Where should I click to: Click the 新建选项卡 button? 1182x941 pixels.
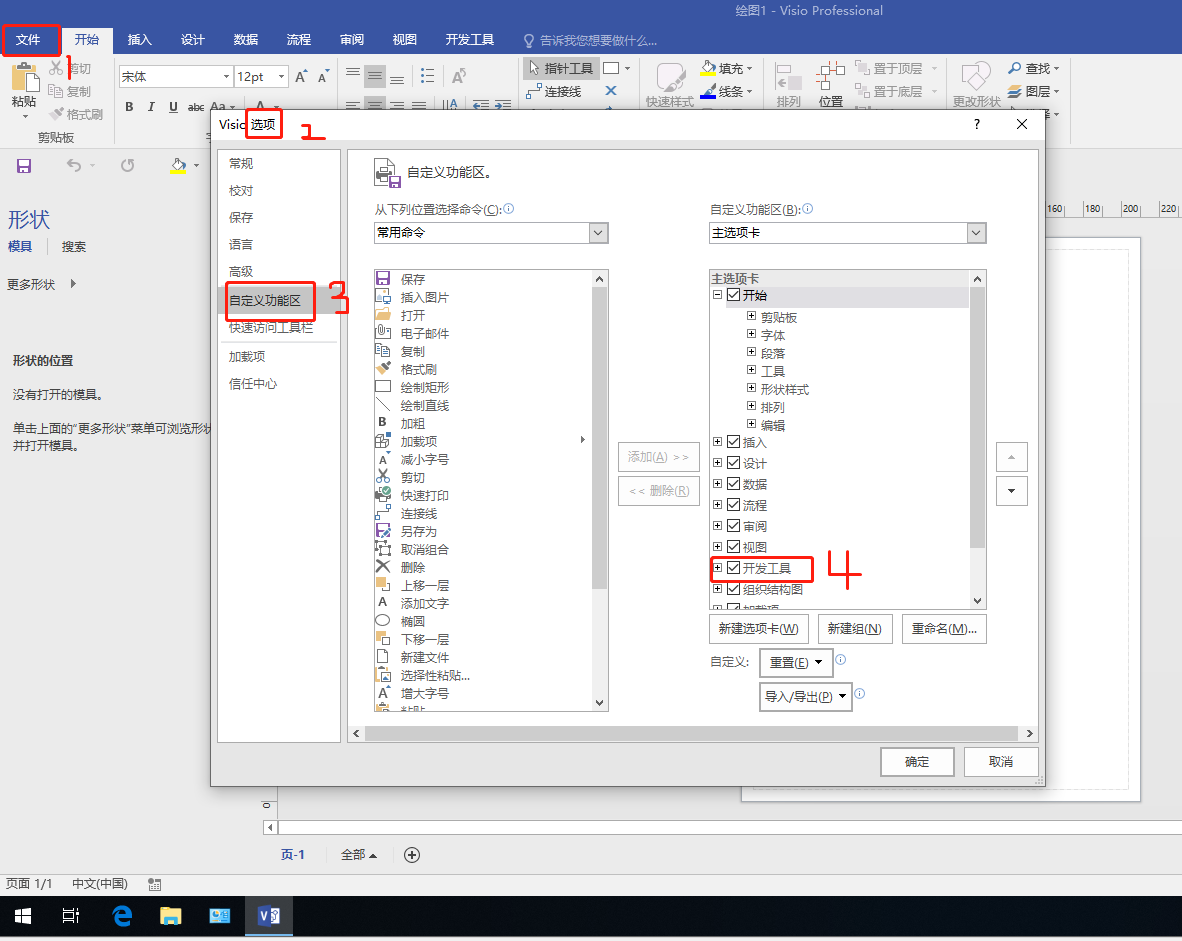point(758,629)
